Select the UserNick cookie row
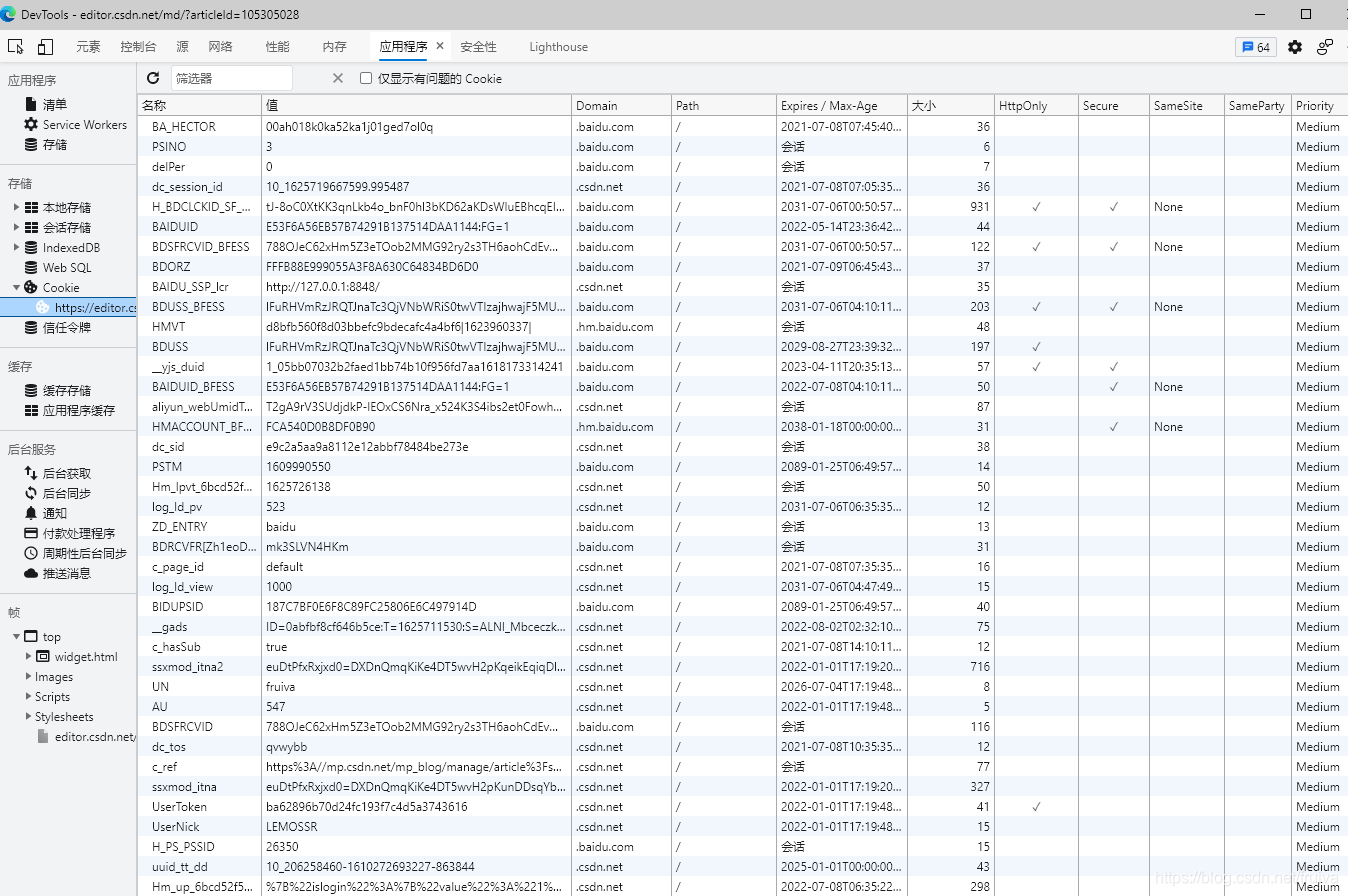 point(743,827)
